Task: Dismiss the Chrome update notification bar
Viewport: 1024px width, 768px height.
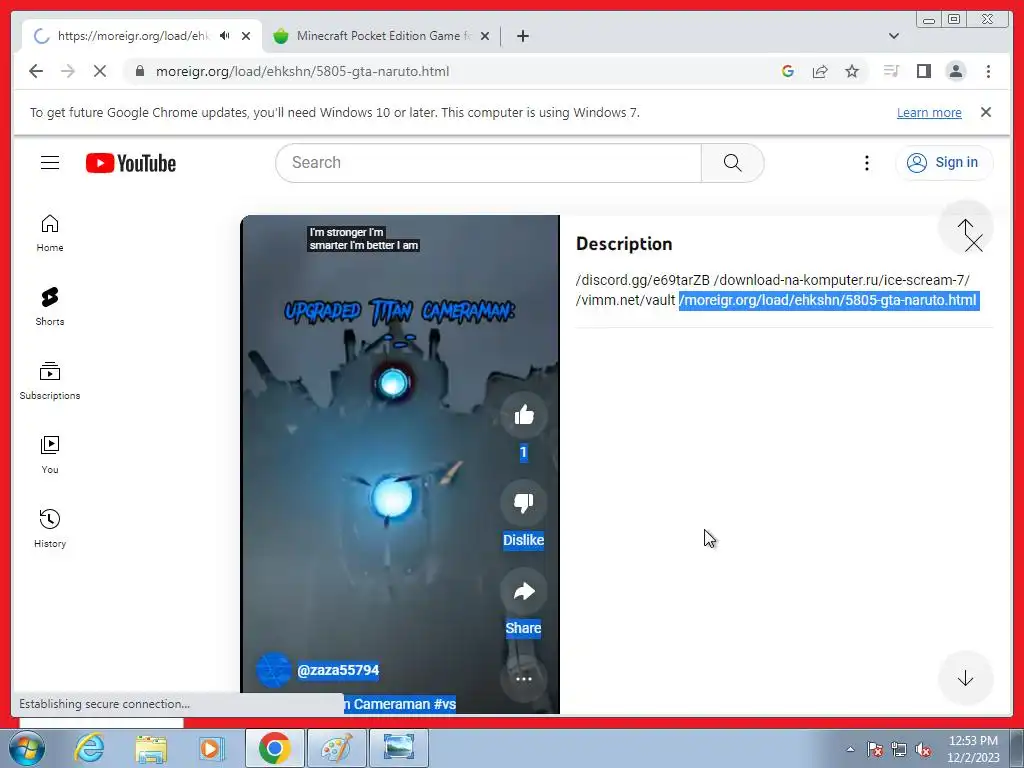Action: (986, 112)
